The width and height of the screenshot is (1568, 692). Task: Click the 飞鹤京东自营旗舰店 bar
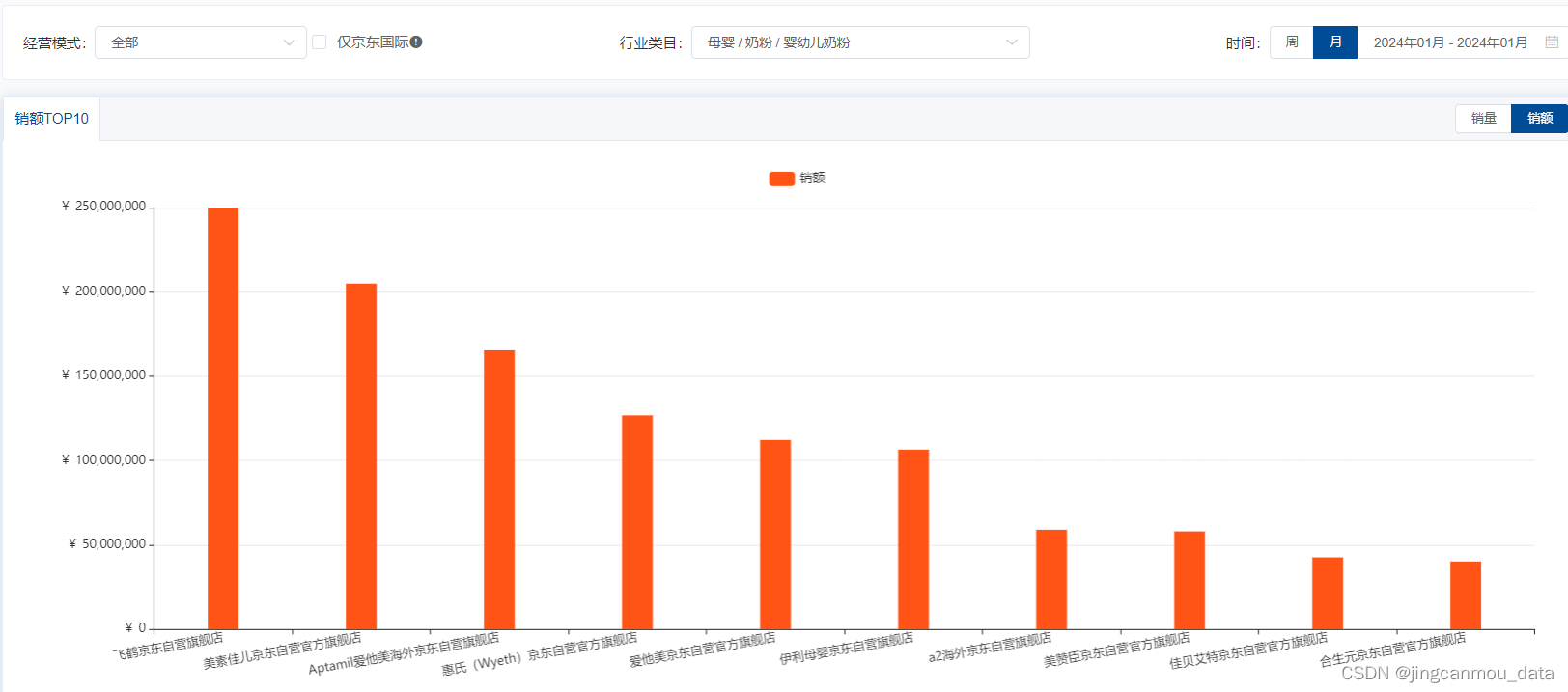(x=223, y=419)
